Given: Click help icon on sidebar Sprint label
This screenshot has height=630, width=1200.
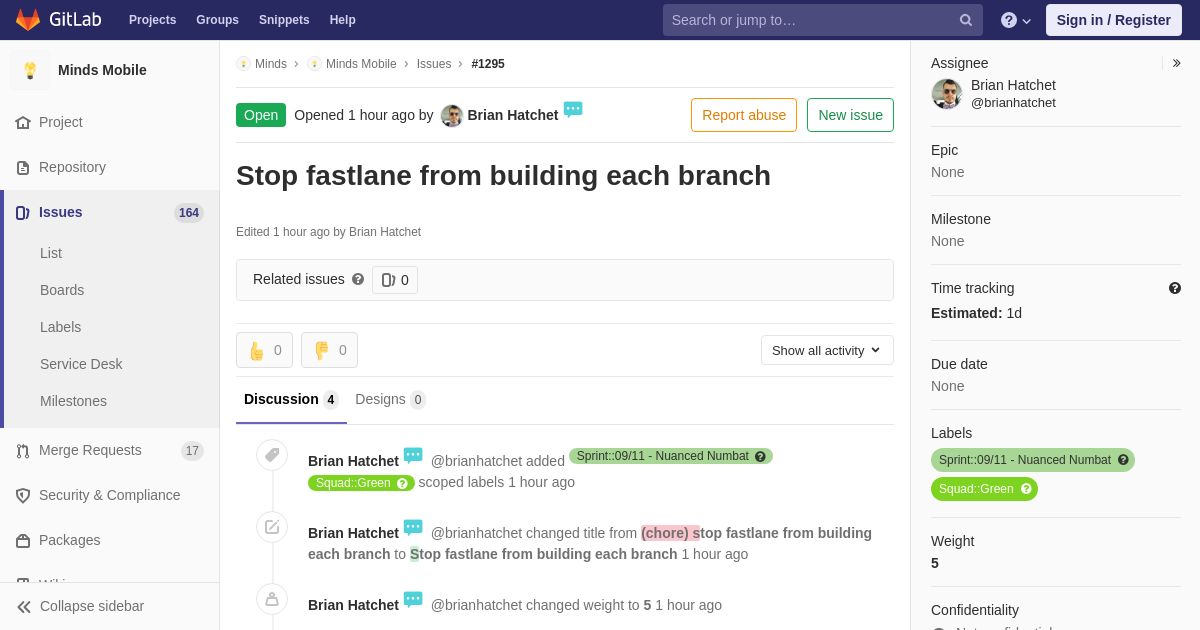Looking at the screenshot, I should click(x=1123, y=460).
